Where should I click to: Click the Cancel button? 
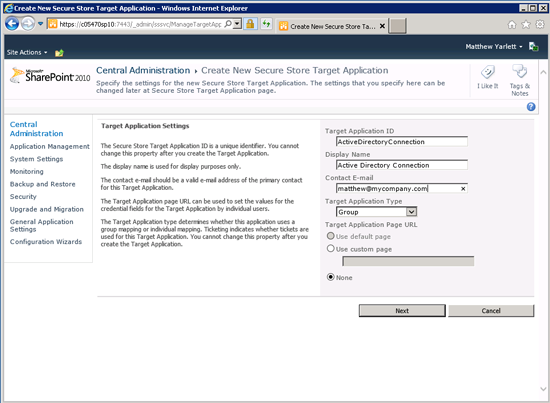click(491, 311)
